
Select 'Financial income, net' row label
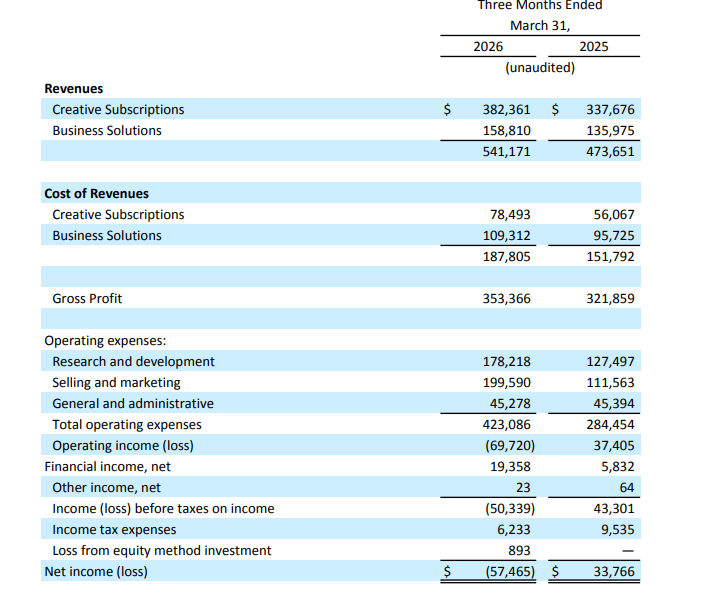point(107,467)
